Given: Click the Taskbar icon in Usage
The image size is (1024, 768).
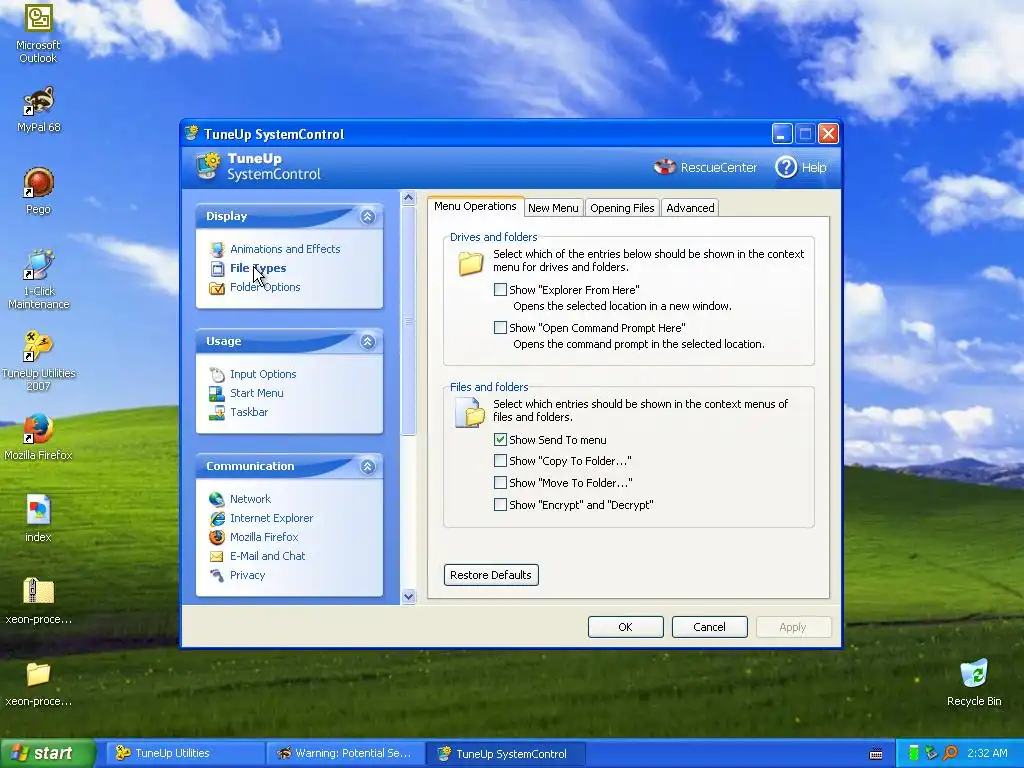Looking at the screenshot, I should [217, 412].
